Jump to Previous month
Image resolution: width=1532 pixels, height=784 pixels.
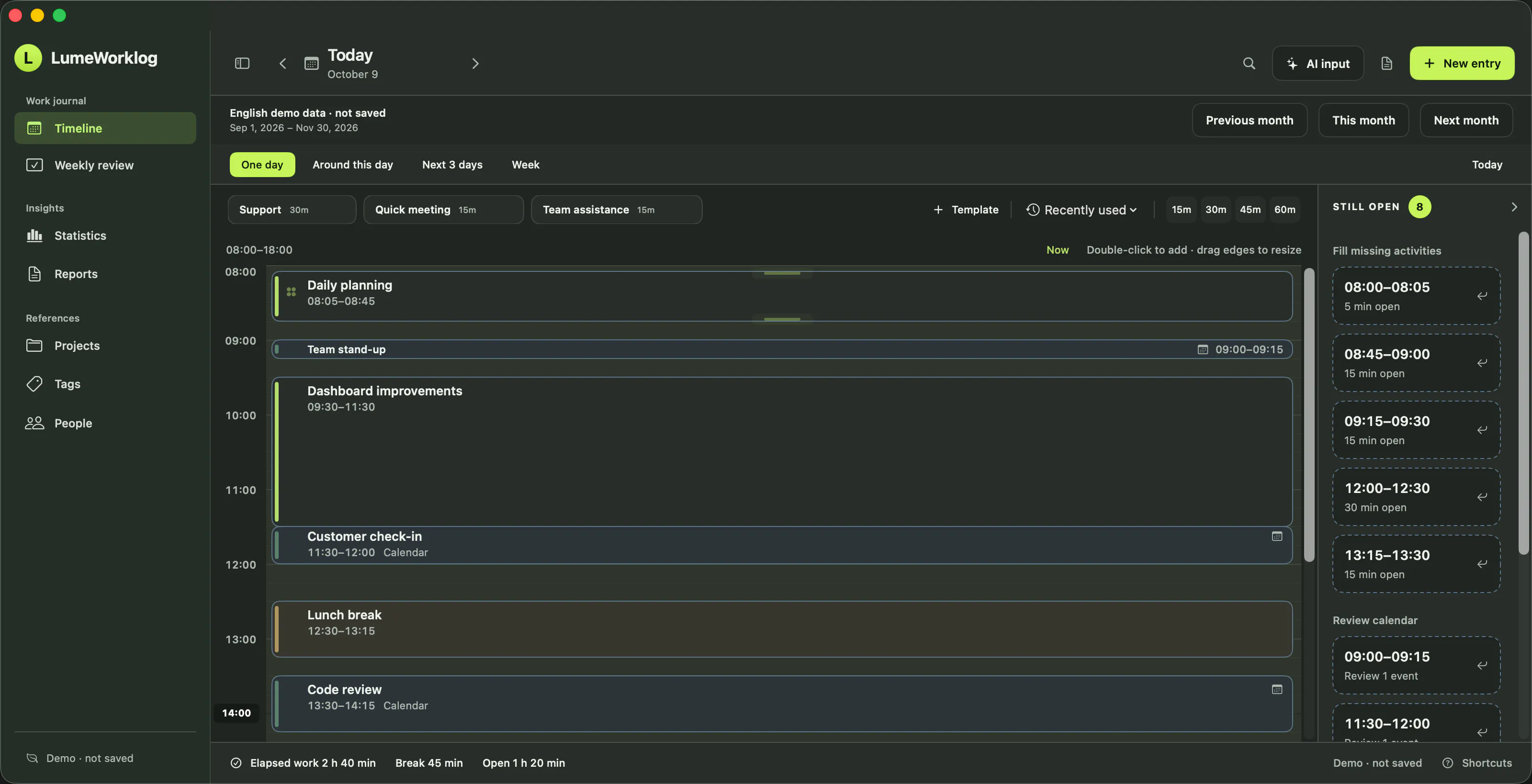(x=1250, y=120)
